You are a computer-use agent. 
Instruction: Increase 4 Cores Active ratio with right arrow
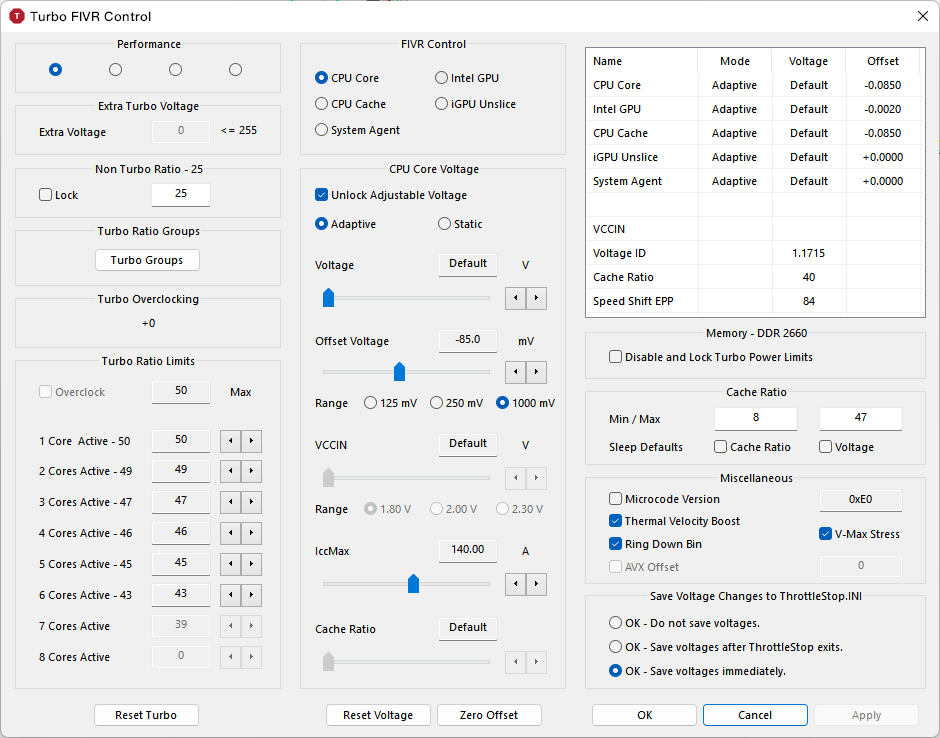tap(251, 533)
